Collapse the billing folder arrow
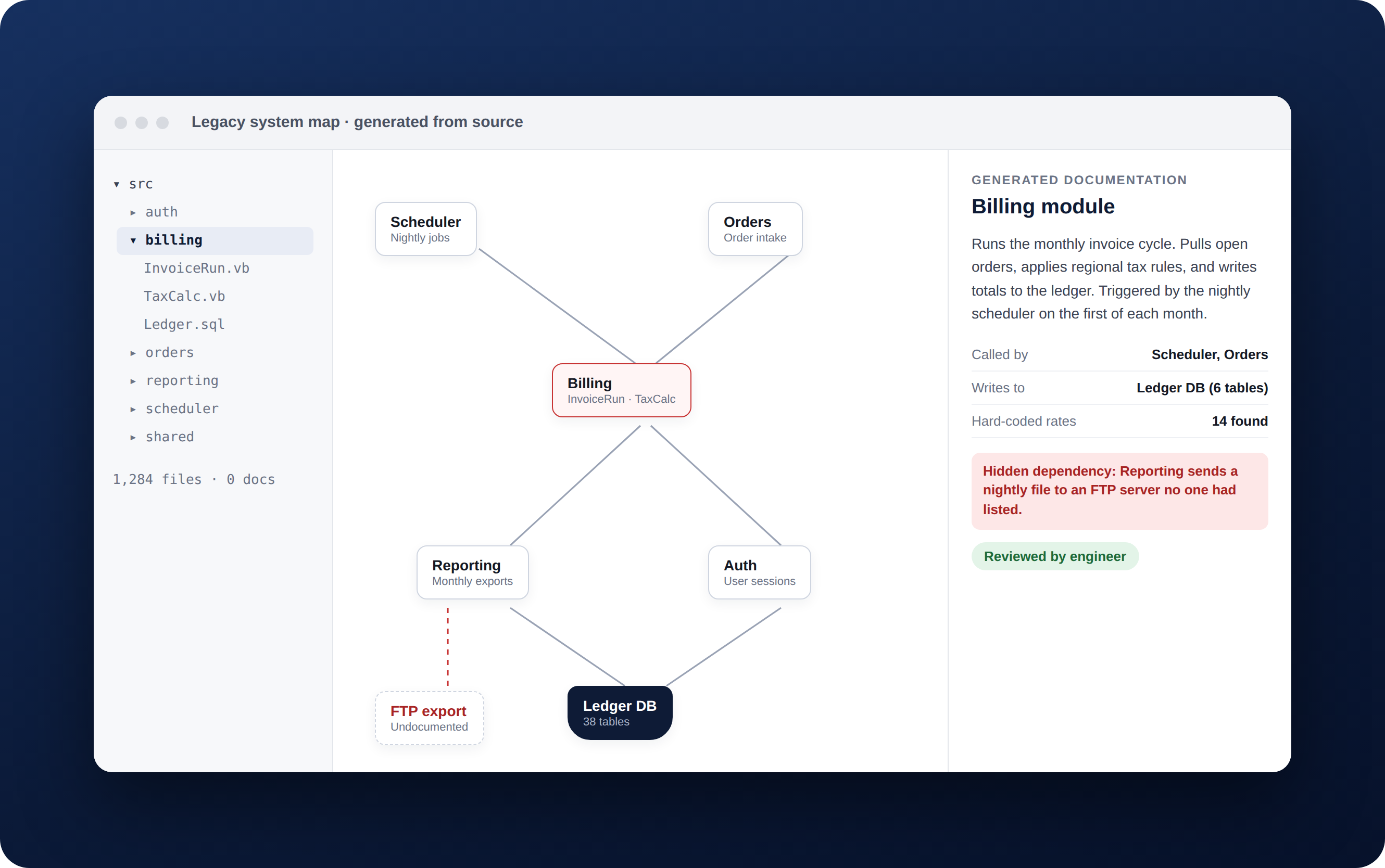Screen dimensions: 1385x868 click(133, 240)
